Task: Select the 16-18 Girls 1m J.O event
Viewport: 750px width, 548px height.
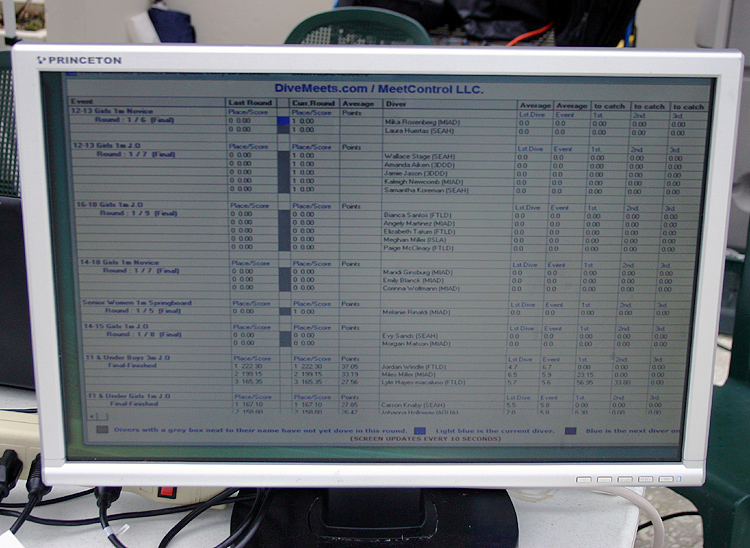Action: (x=110, y=205)
